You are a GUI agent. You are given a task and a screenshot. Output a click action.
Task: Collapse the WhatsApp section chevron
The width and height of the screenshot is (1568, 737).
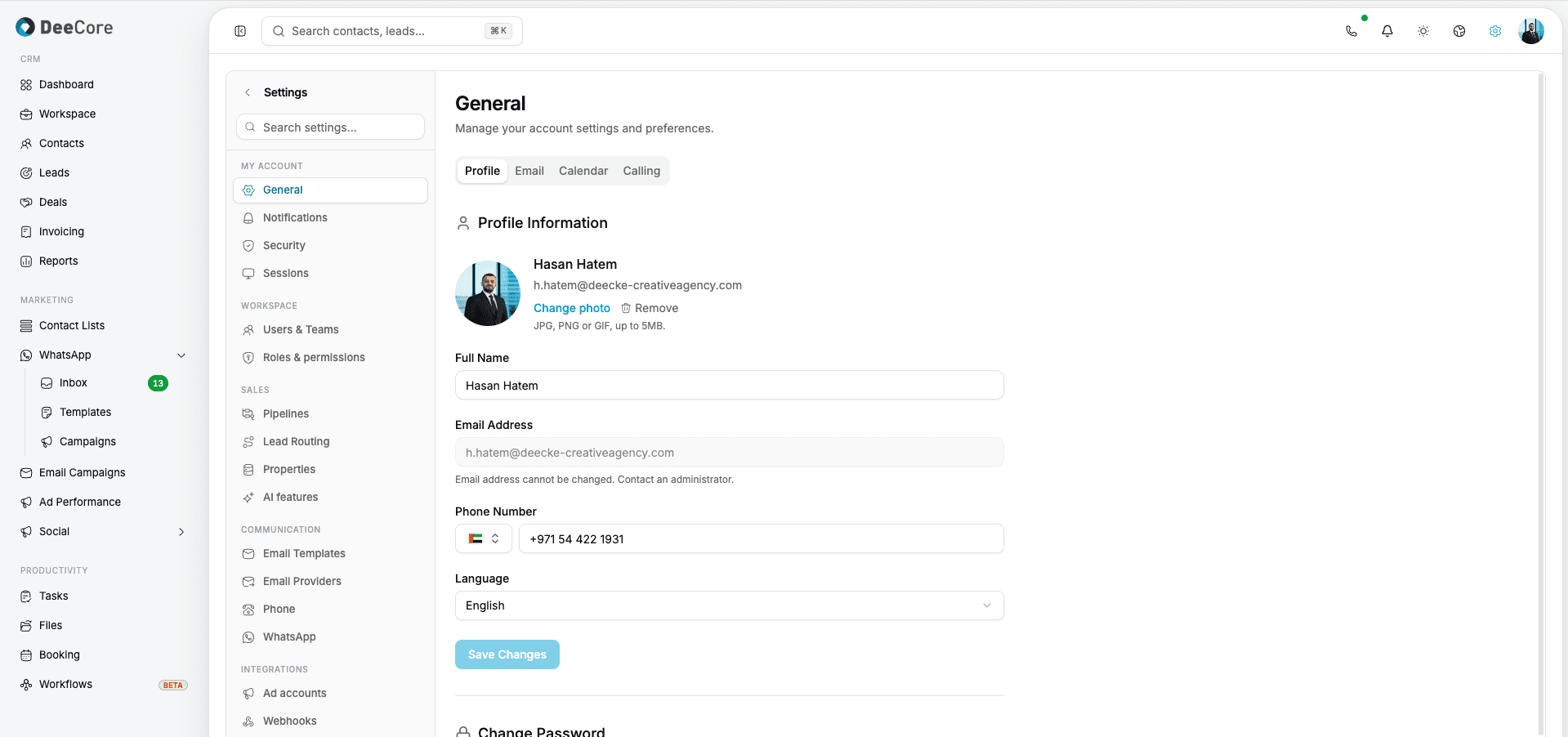pyautogui.click(x=181, y=355)
